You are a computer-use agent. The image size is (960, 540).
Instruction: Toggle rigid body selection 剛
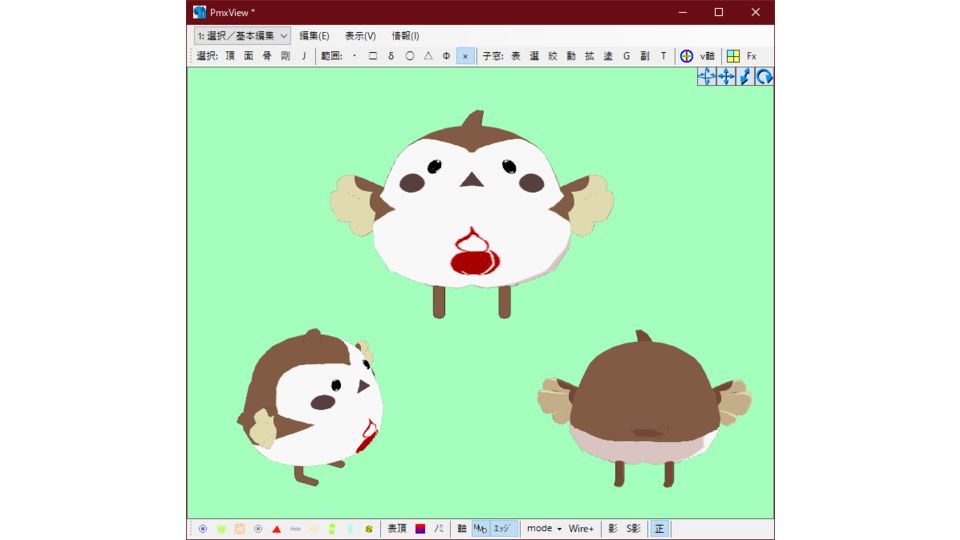(285, 56)
